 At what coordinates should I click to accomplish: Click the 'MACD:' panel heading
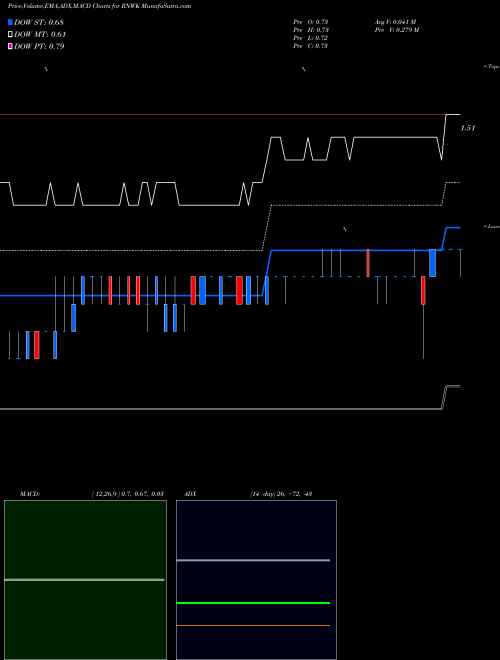(x=30, y=494)
